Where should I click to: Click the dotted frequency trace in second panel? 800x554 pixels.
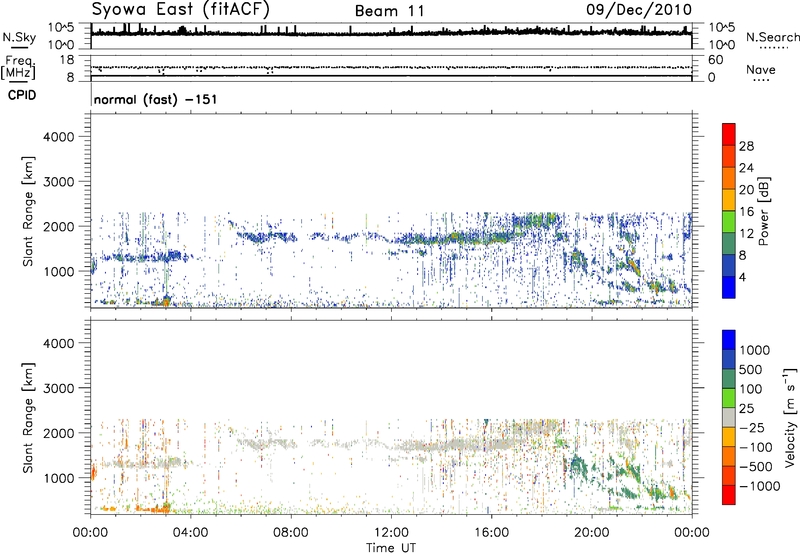tap(391, 67)
